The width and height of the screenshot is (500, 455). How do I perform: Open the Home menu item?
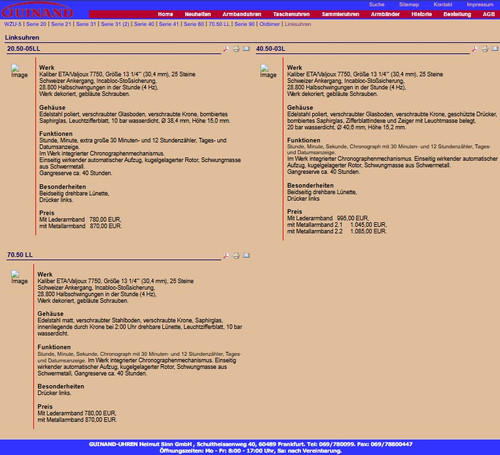pos(165,14)
